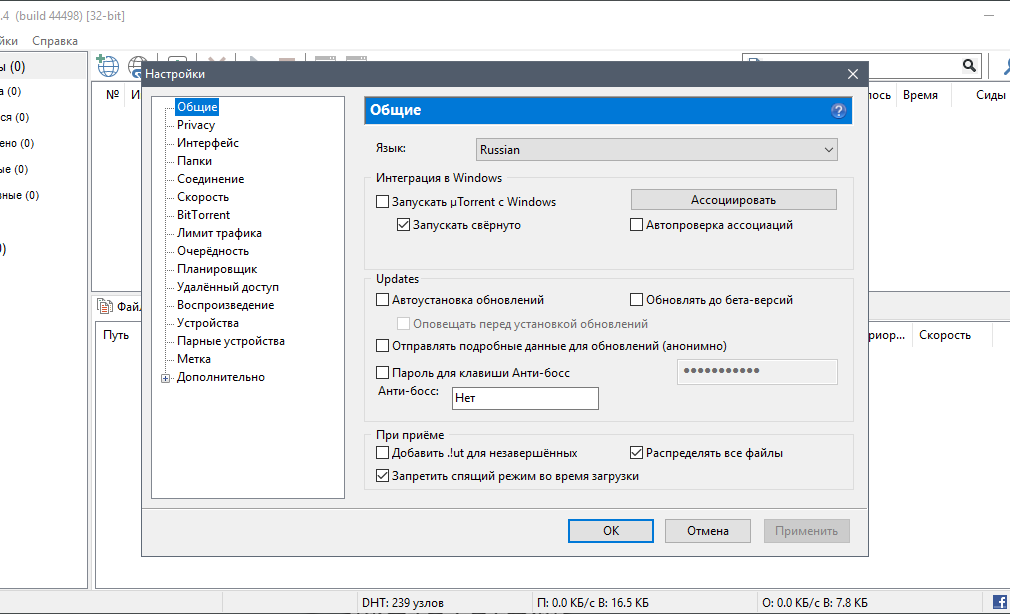Toggle Автопроверка ассоциаций checkbox
Image resolution: width=1010 pixels, height=614 pixels.
pos(636,225)
